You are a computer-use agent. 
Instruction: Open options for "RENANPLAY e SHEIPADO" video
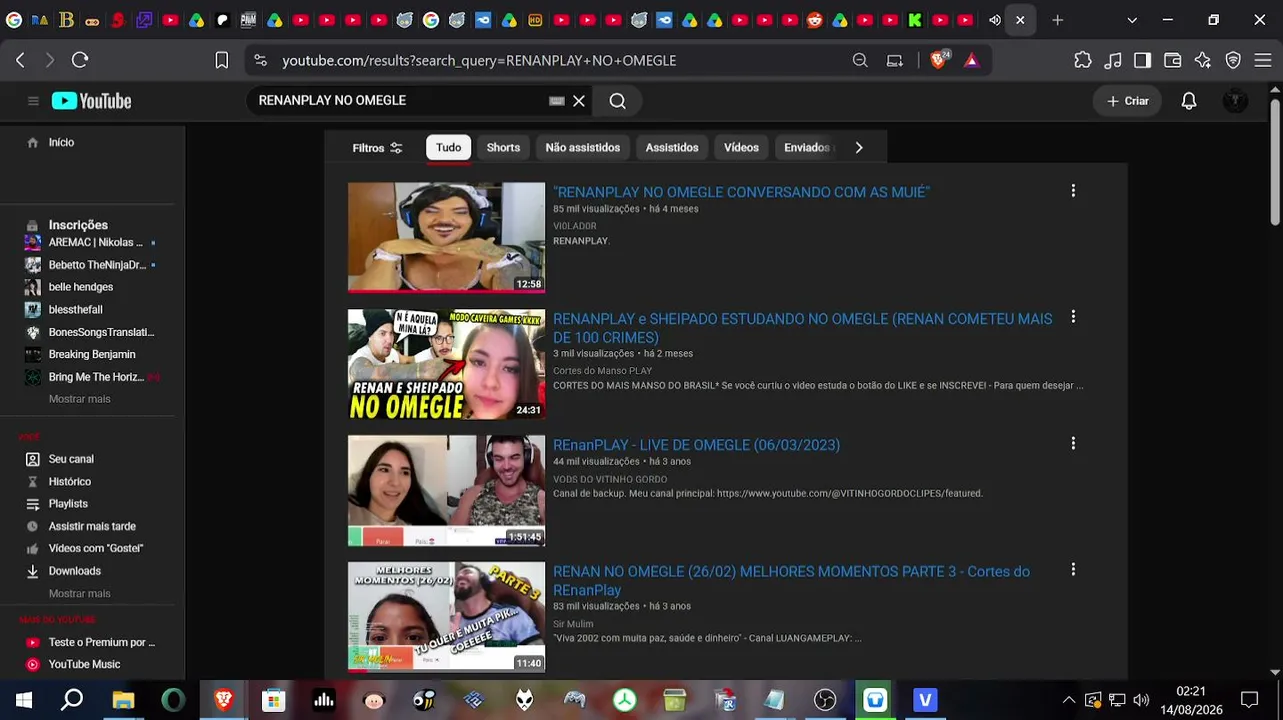coord(1073,316)
